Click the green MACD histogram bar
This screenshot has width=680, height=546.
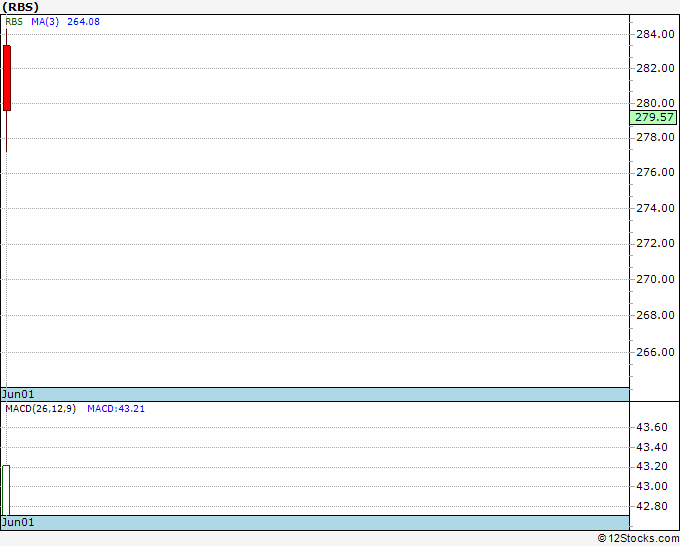click(x=6, y=490)
